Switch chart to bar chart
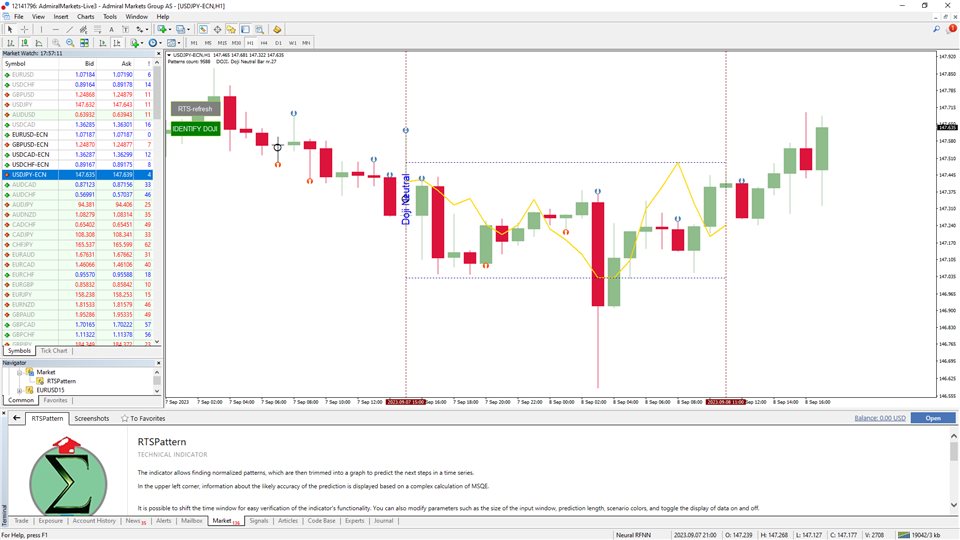 [x=10, y=43]
